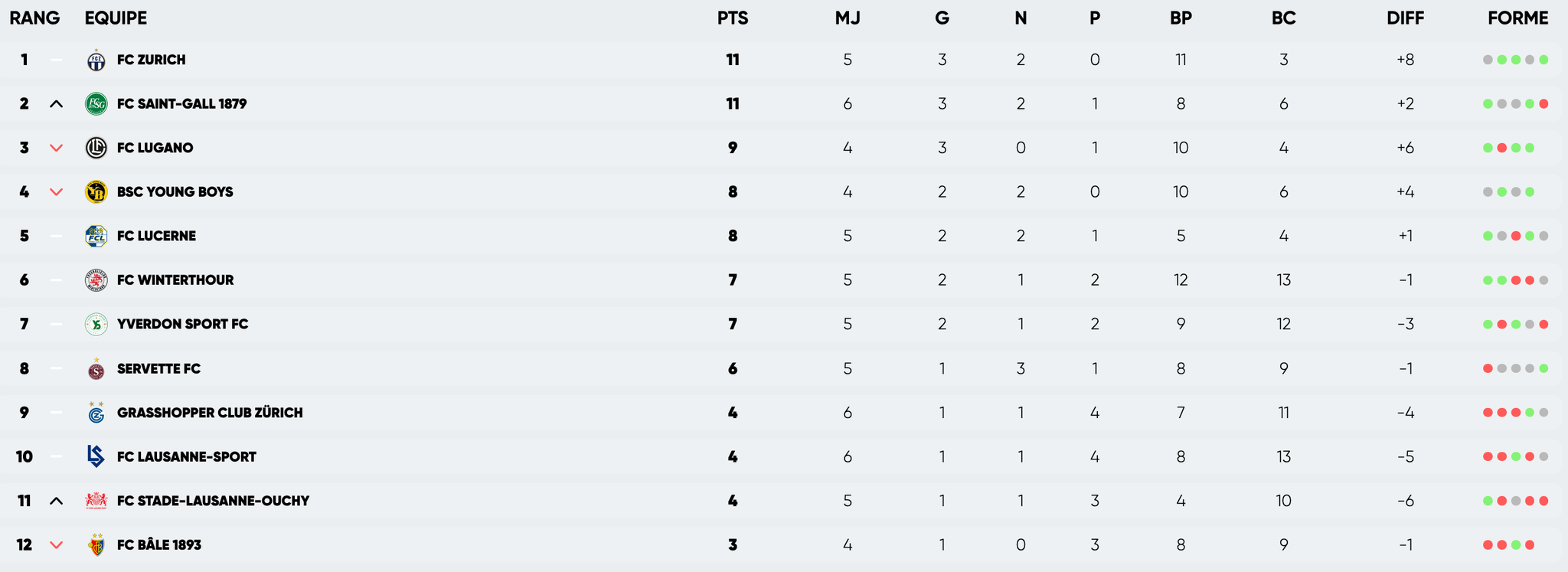The height and width of the screenshot is (572, 1568).
Task: Click the FC Bâle 1893 crest
Action: coord(96,545)
